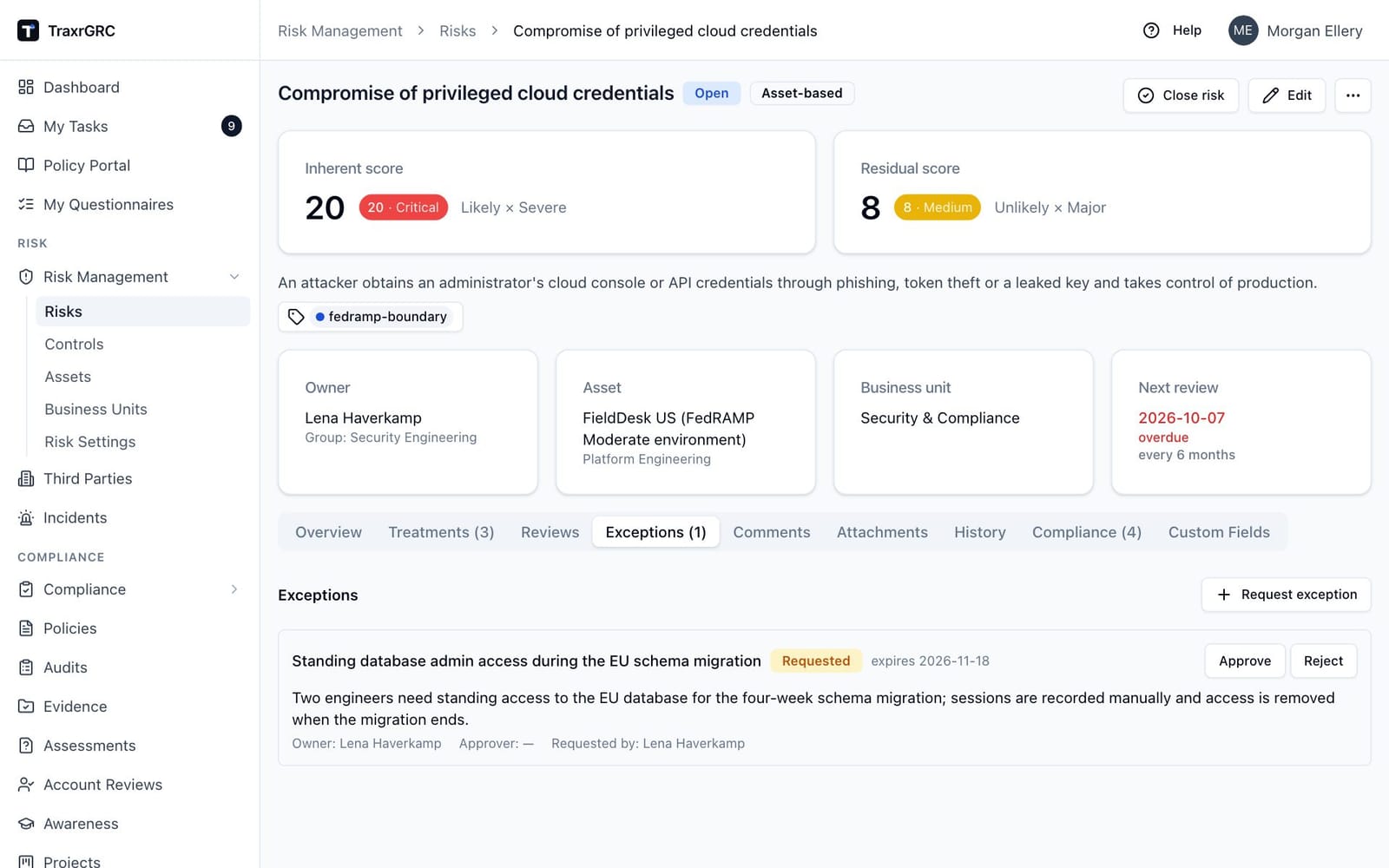1389x868 pixels.
Task: Click the Incidents siren icon
Action: click(26, 518)
